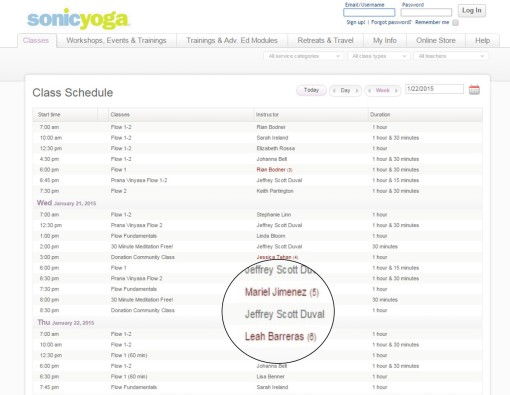Go to previous day arrow

(x=334, y=90)
